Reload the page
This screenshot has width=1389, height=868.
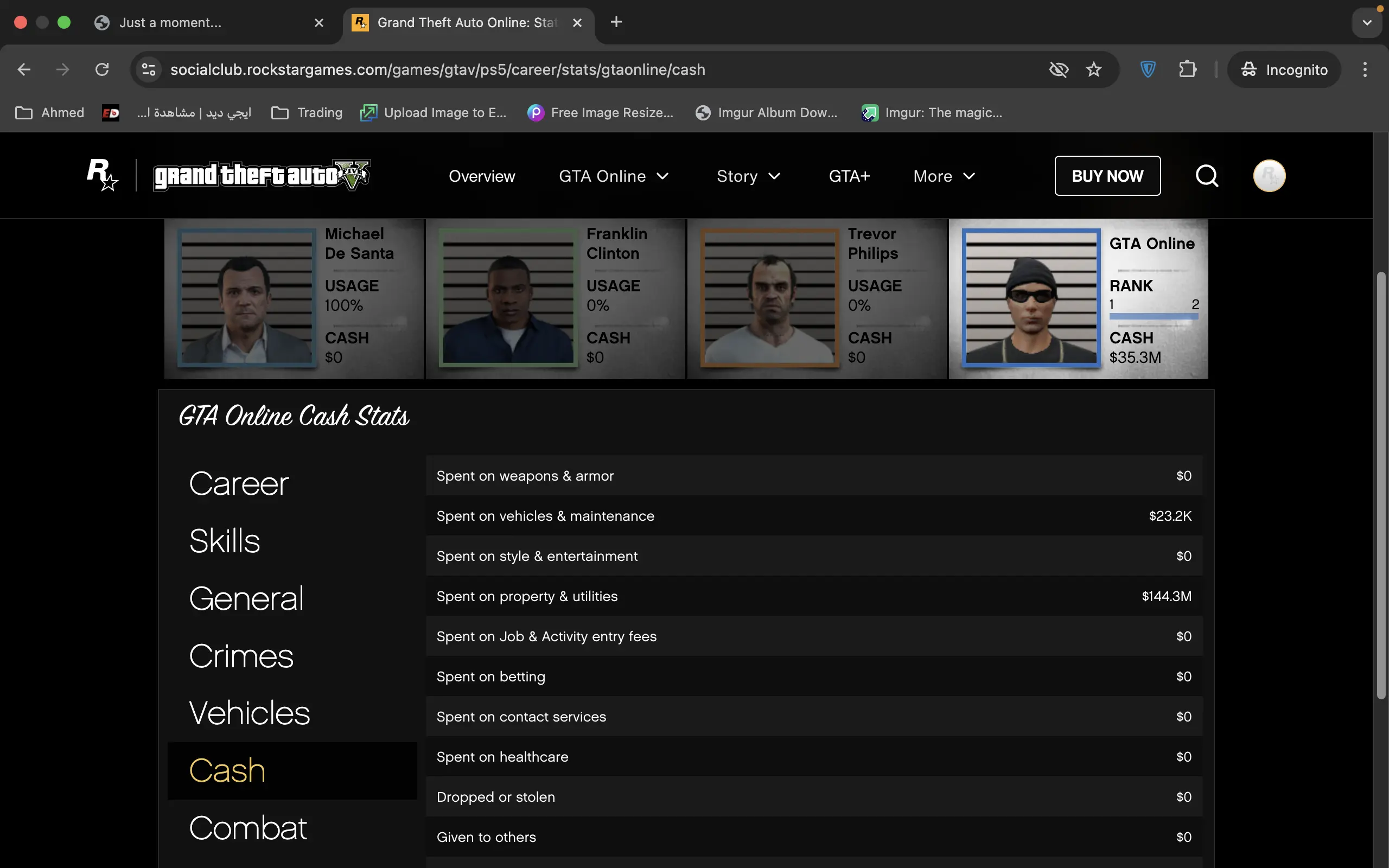pos(102,69)
